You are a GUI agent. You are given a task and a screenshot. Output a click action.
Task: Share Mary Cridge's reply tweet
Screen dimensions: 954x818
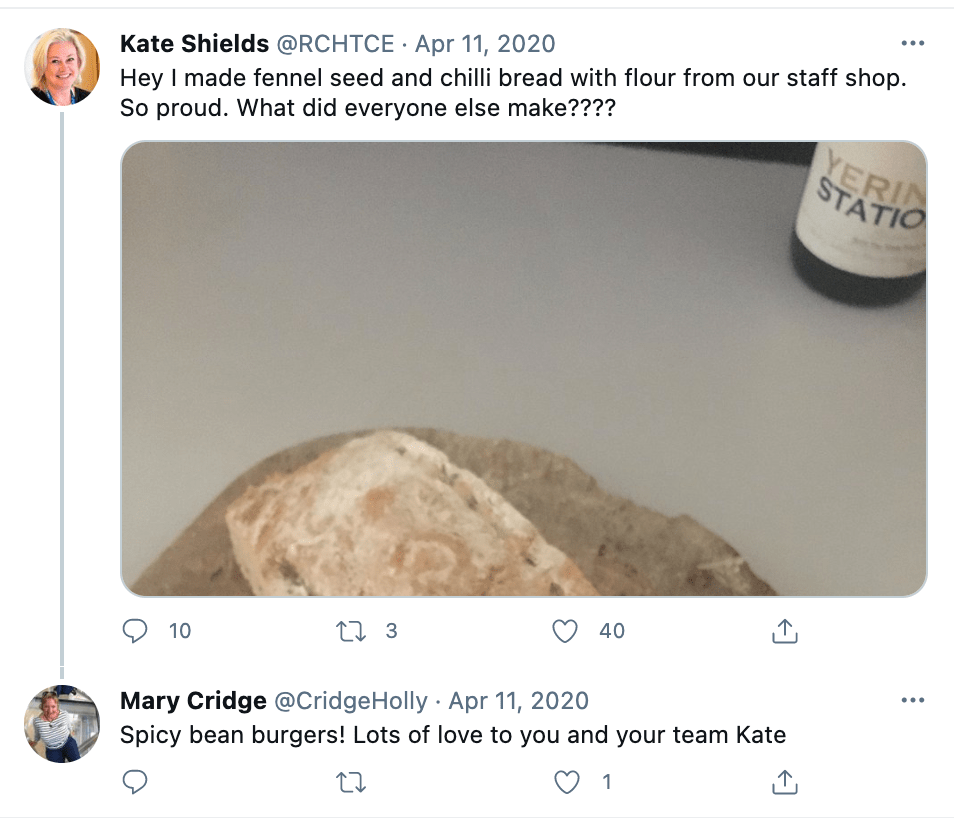pyautogui.click(x=785, y=782)
